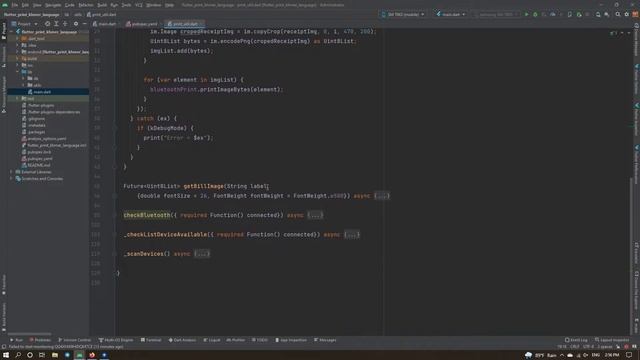Click the CRLF line separator in status bar

pyautogui.click(x=575, y=347)
